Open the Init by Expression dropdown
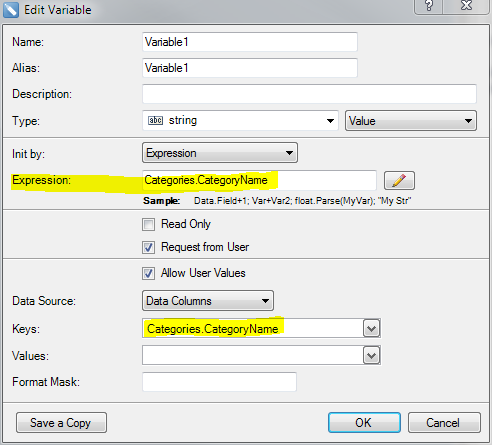The height and width of the screenshot is (445, 492). coord(220,153)
